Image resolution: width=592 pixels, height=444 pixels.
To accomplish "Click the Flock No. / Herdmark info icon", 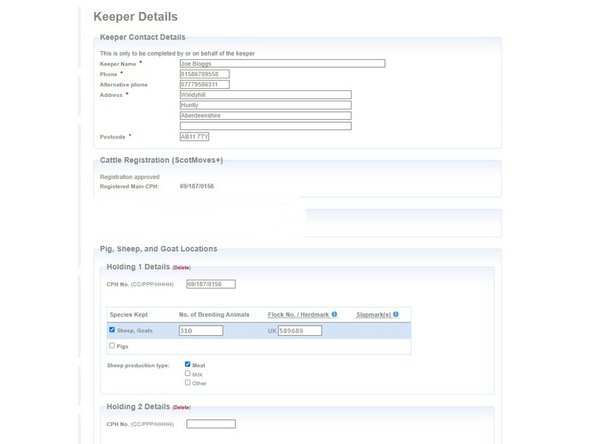I will pos(334,314).
